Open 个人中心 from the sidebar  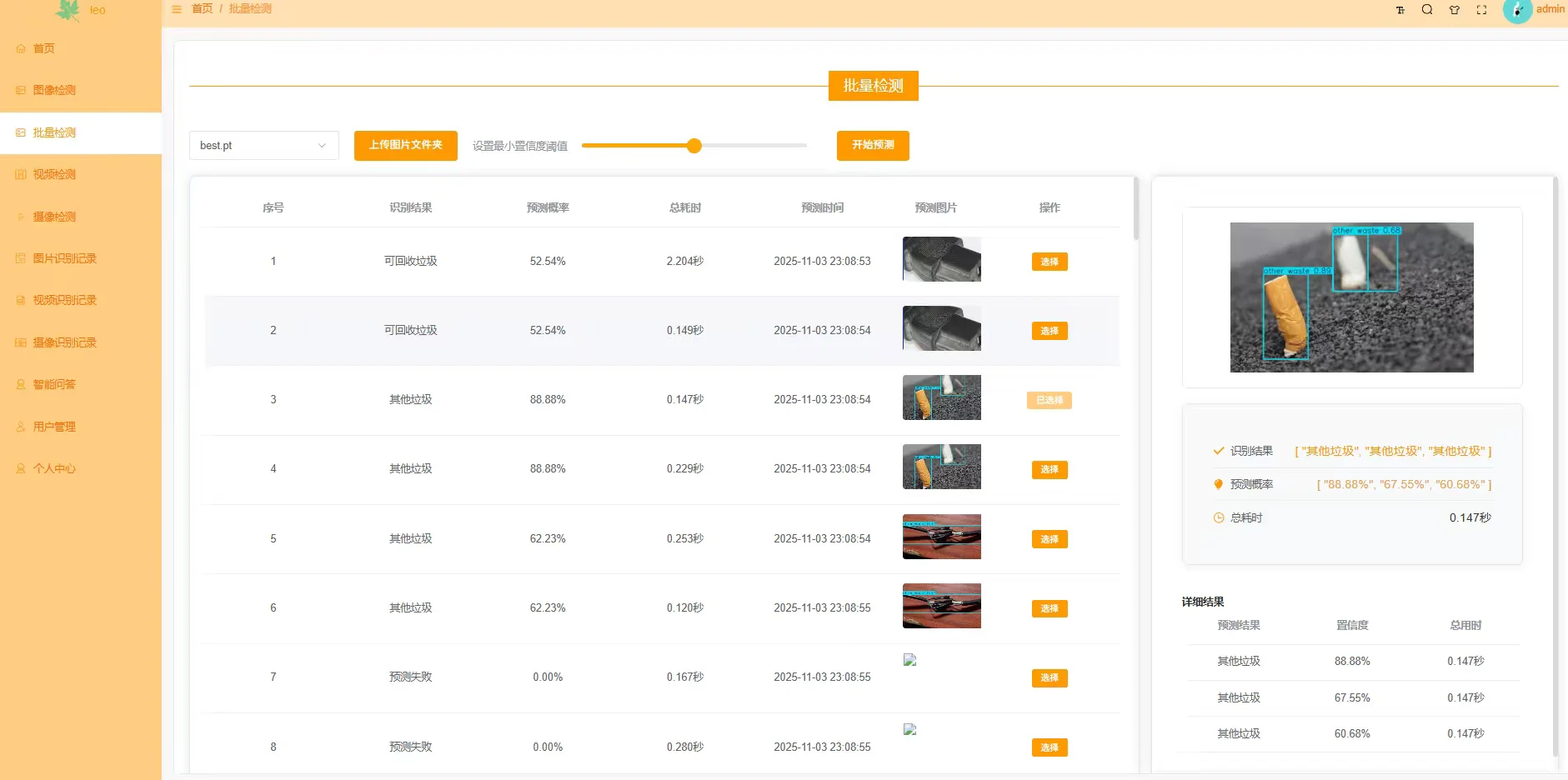(53, 467)
